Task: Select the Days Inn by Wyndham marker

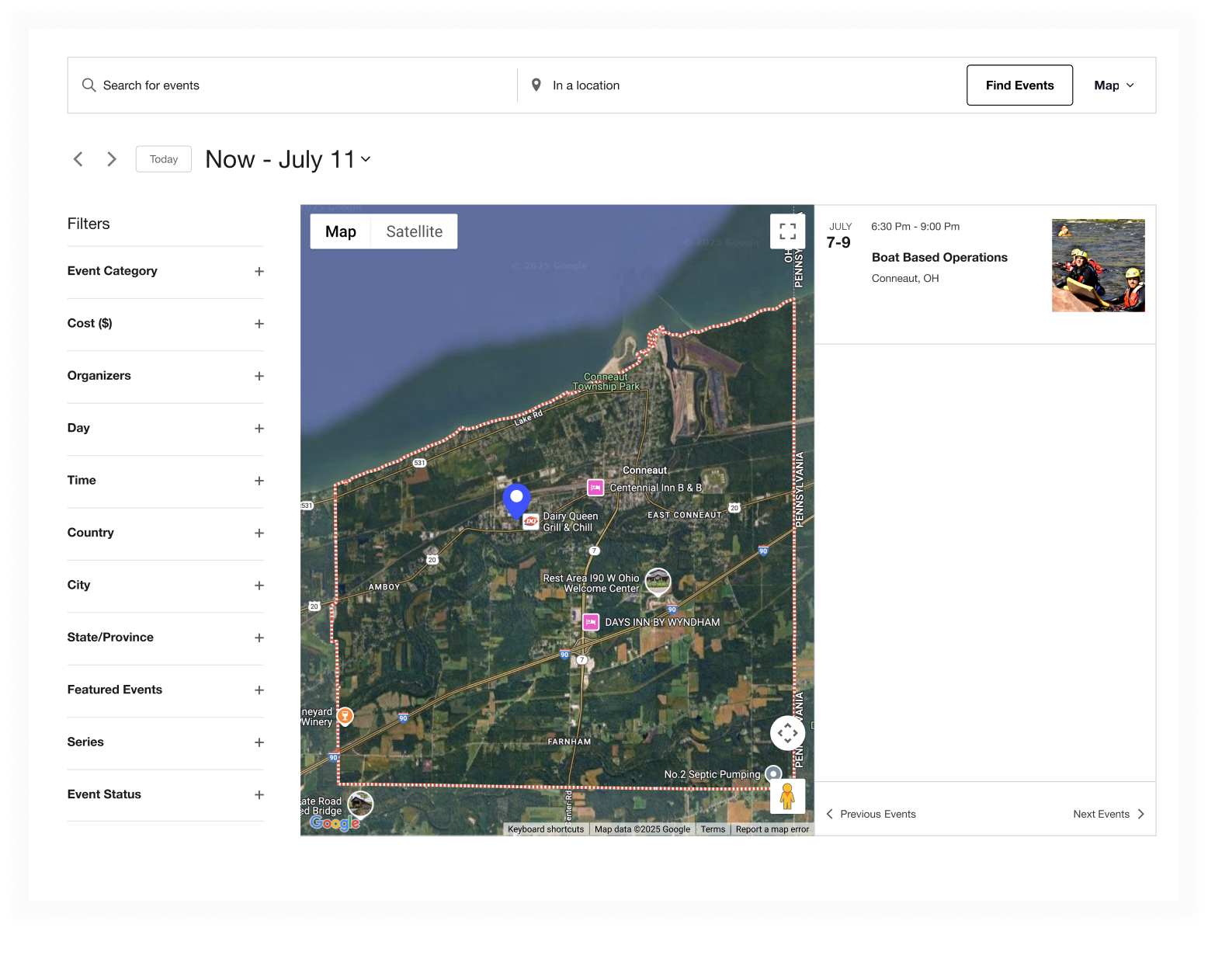Action: pyautogui.click(x=592, y=622)
